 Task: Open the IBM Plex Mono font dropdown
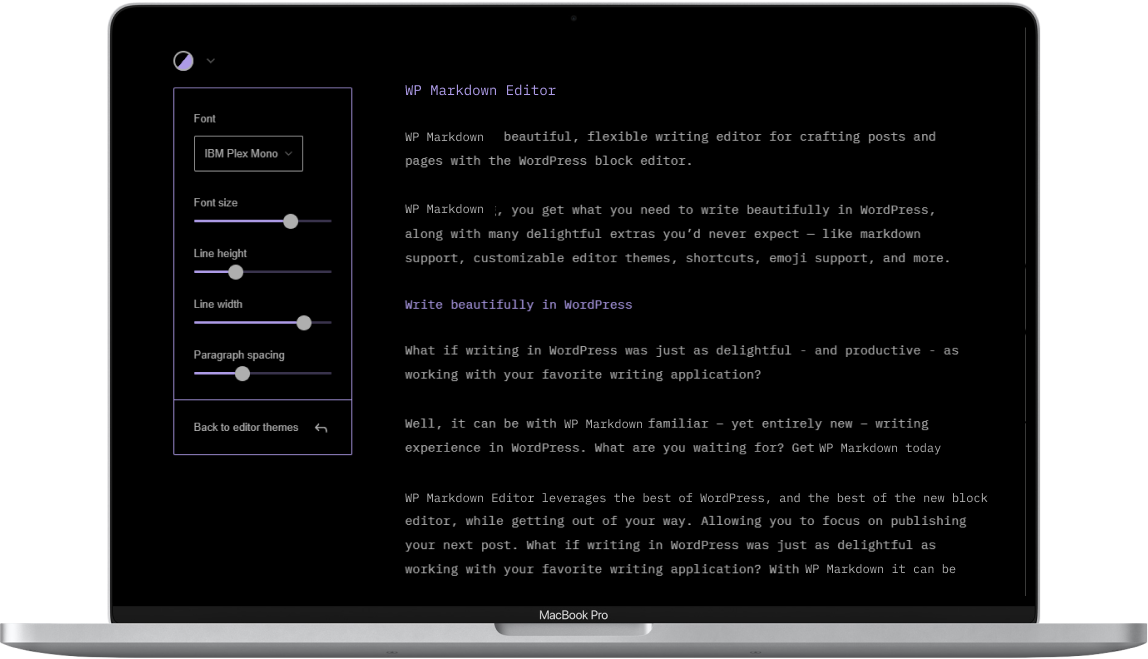pos(248,154)
